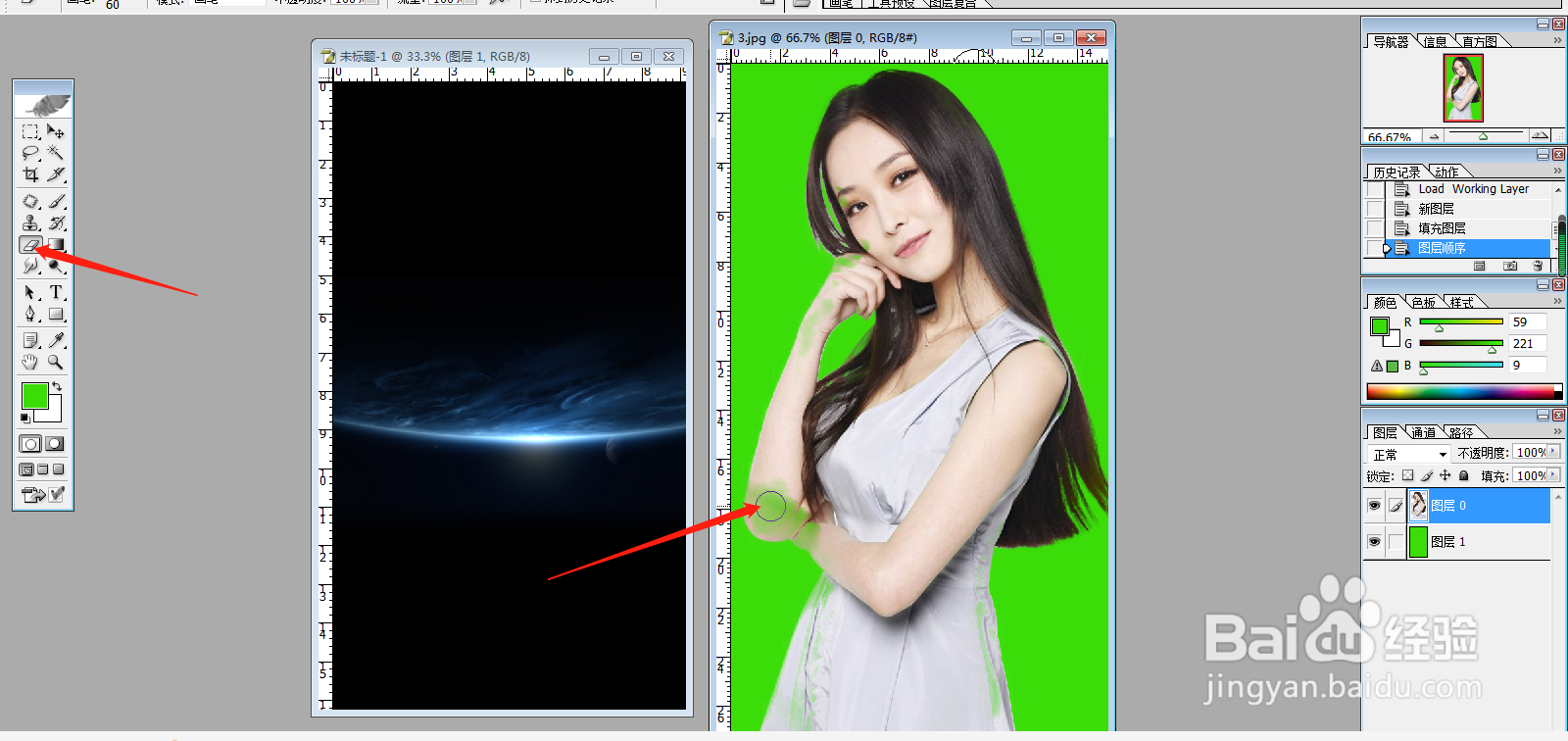Select the Brush tool

tap(56, 201)
